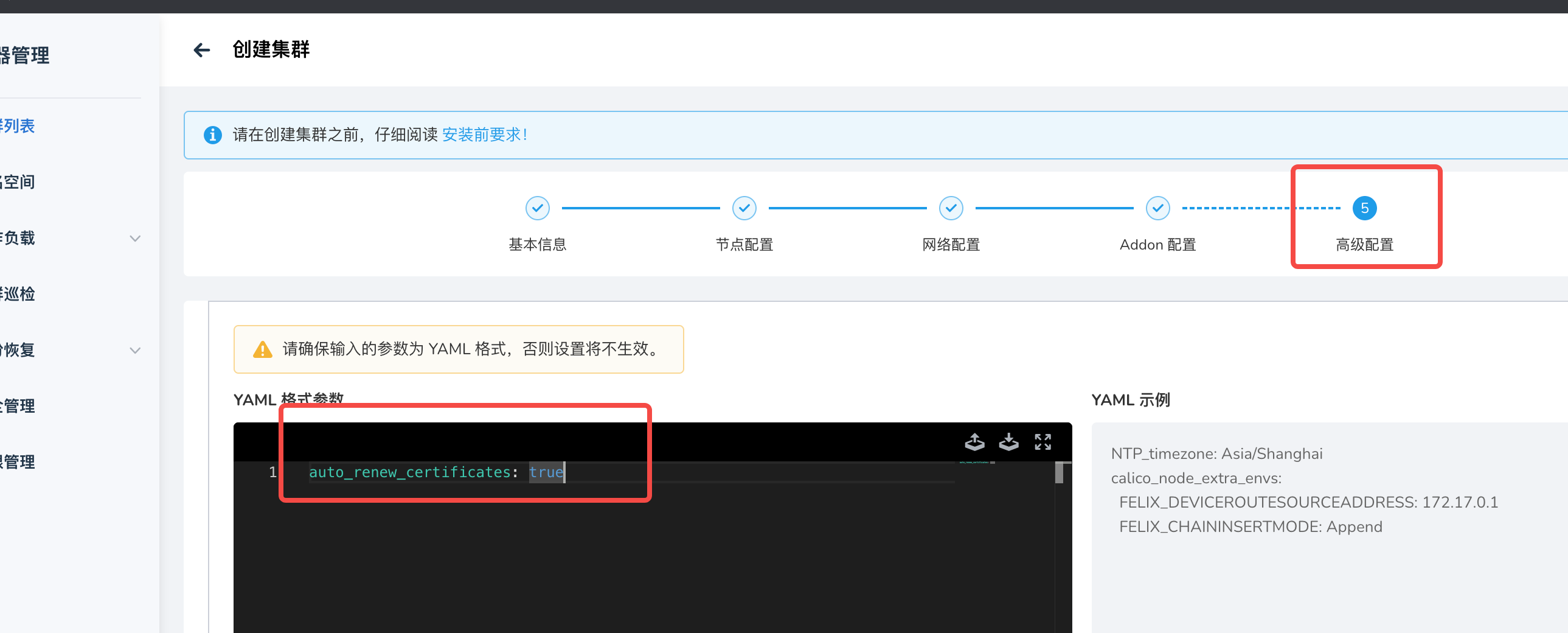
Task: Select step 5 高级配置 circle
Action: 1365,207
